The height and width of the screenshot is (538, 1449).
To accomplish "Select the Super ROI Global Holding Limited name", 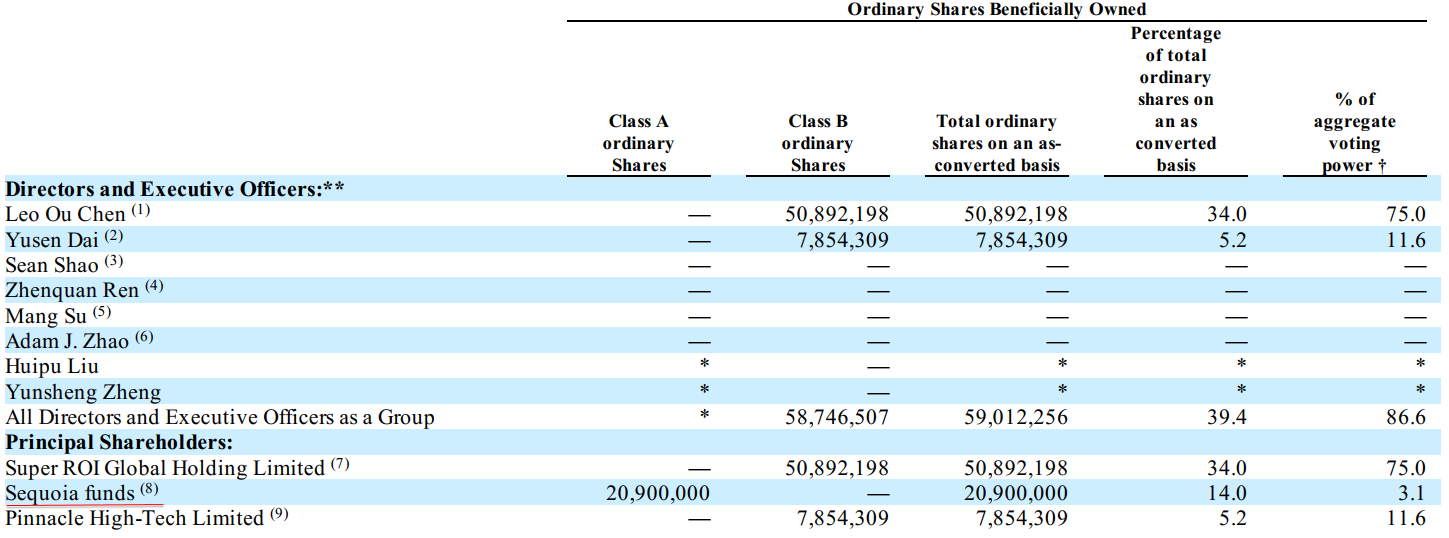I will (x=165, y=468).
